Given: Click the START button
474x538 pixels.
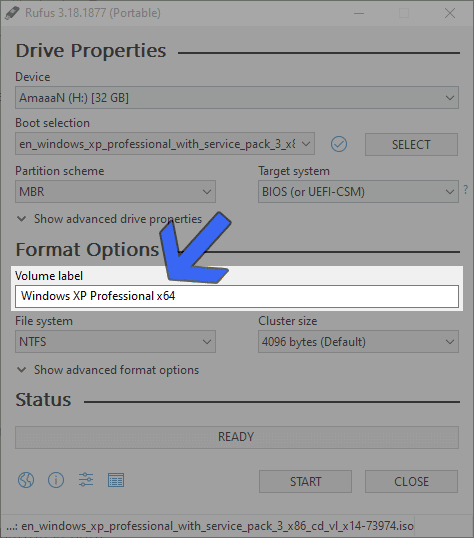Looking at the screenshot, I should pos(305,481).
